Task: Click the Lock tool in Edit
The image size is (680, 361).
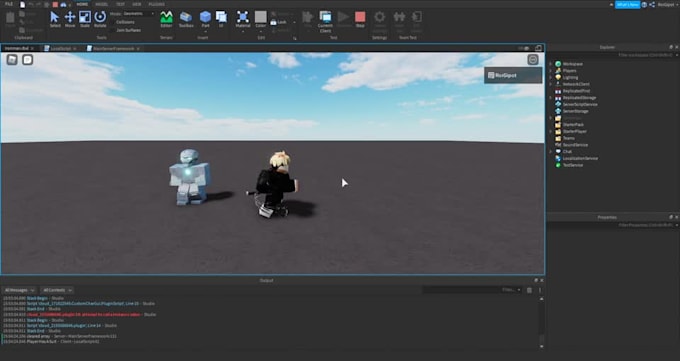Action: [x=278, y=22]
